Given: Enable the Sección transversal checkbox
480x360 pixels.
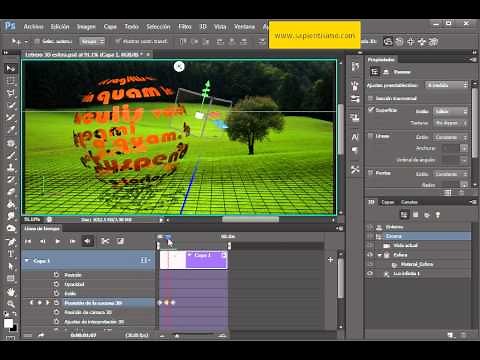Looking at the screenshot, I should (370, 98).
